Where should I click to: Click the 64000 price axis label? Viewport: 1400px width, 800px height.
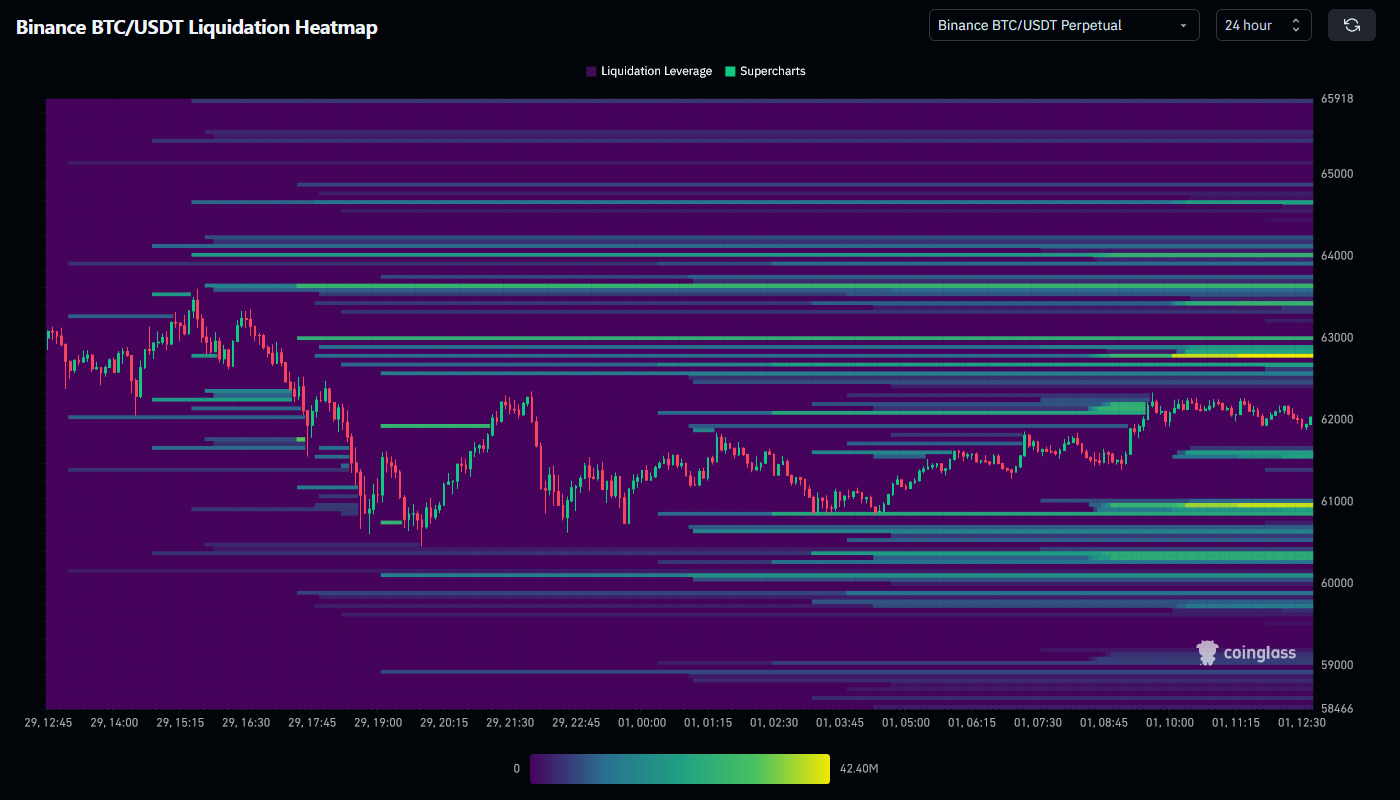(x=1337, y=256)
